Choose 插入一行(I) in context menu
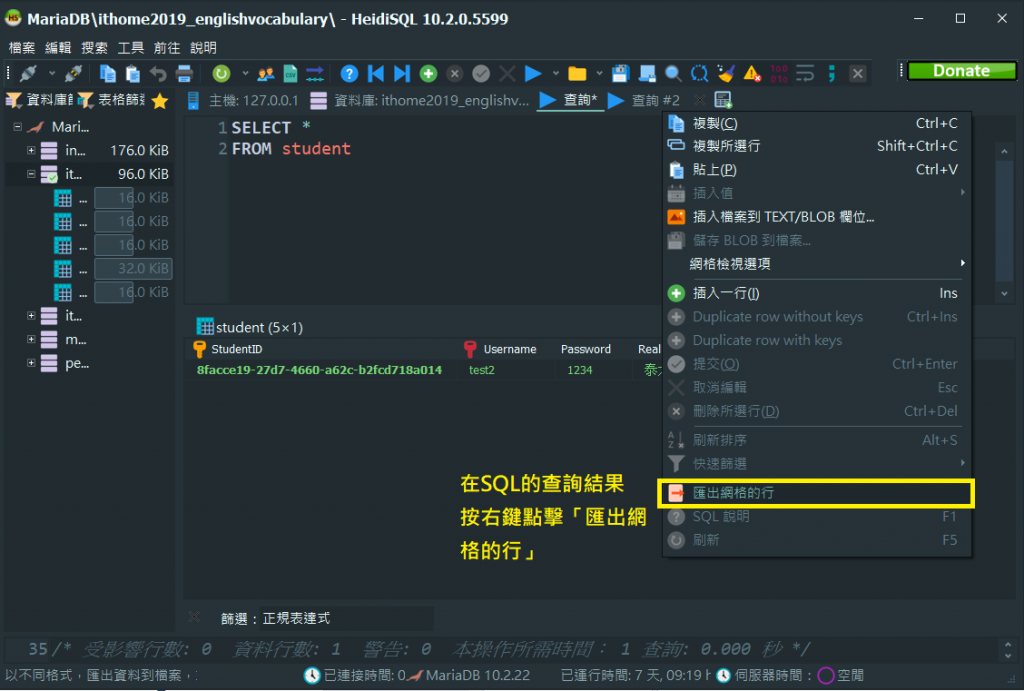Viewport: 1024px width, 691px height. (x=816, y=293)
